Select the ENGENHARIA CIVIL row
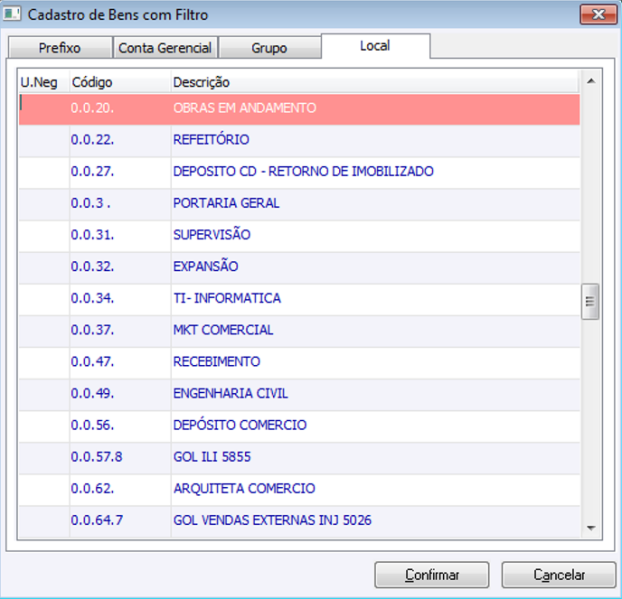 click(x=299, y=394)
